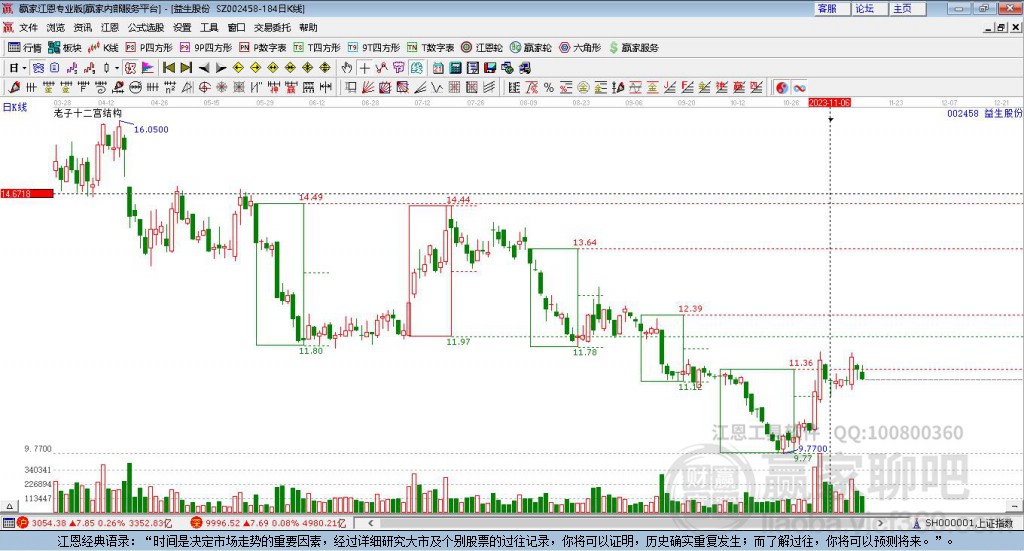Image resolution: width=1024 pixels, height=551 pixels.
Task: Open P数字表 tool
Action: pyautogui.click(x=263, y=48)
